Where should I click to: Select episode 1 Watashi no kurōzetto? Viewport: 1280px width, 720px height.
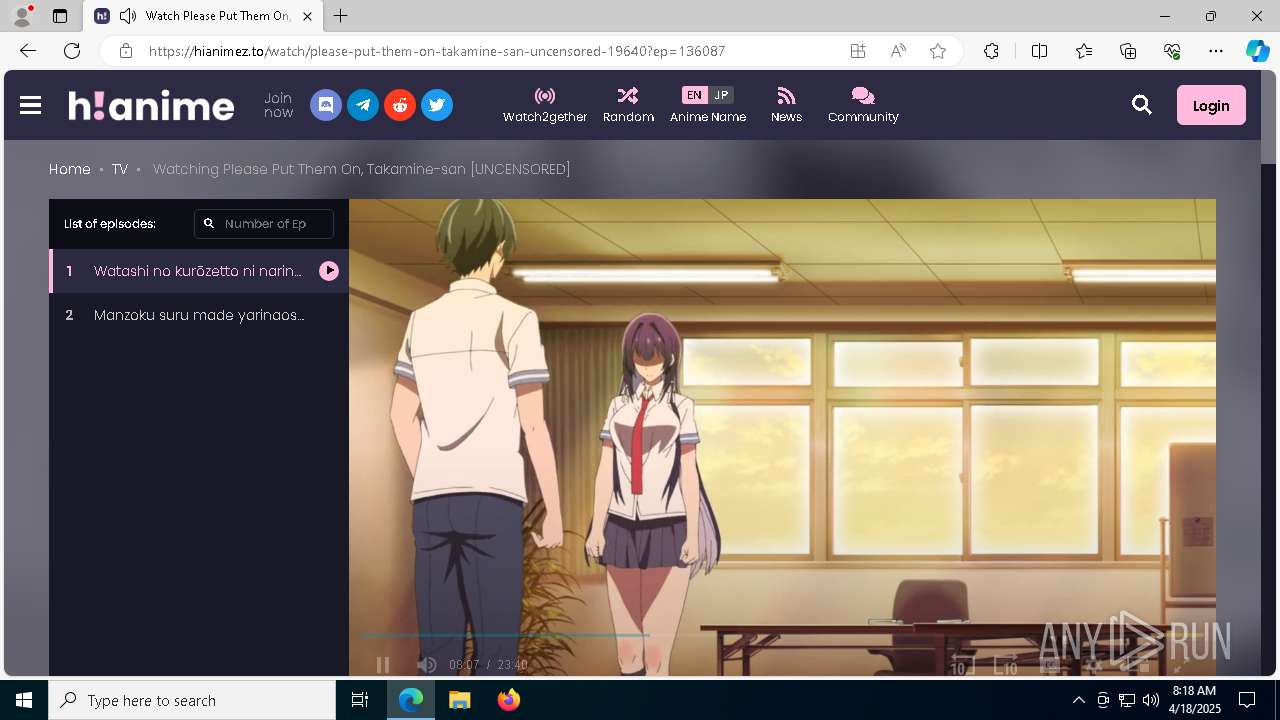pos(199,271)
